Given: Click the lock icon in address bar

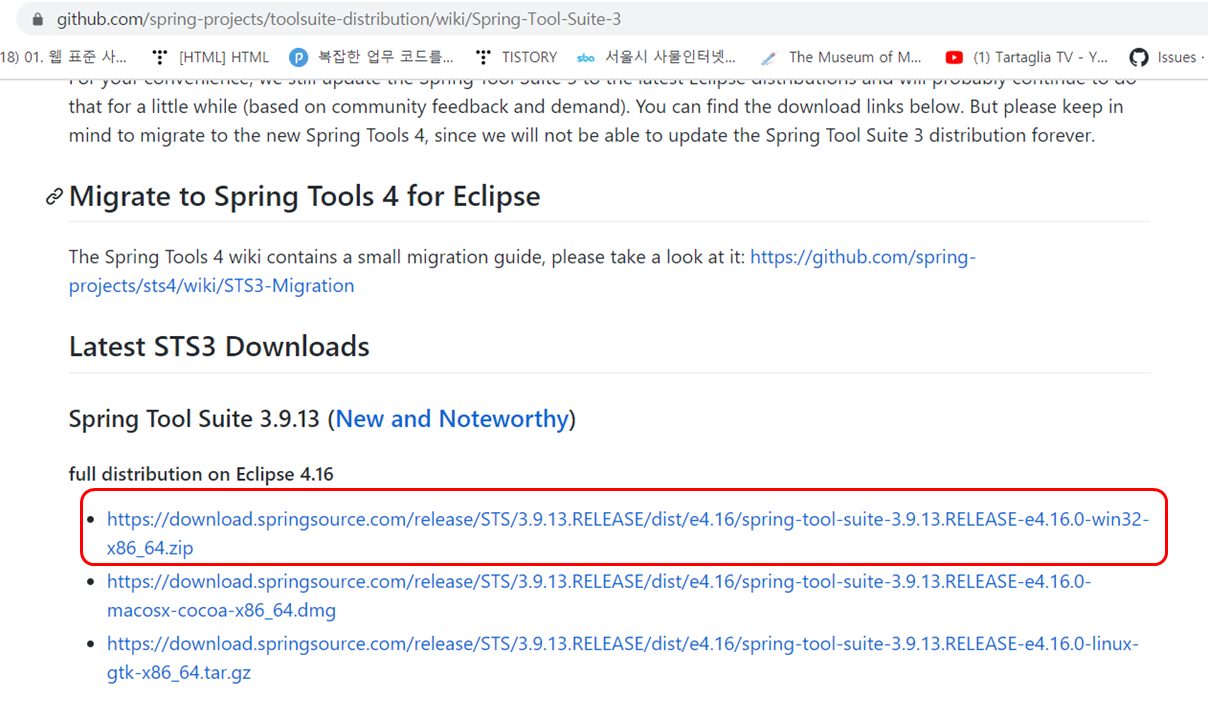Looking at the screenshot, I should 38,19.
